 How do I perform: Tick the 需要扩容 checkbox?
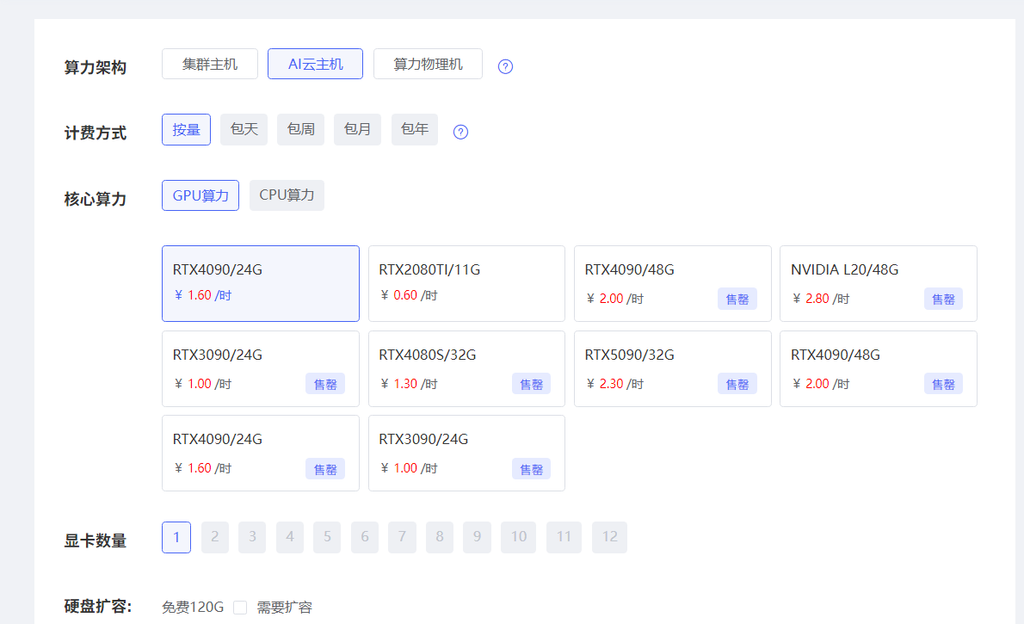point(240,608)
